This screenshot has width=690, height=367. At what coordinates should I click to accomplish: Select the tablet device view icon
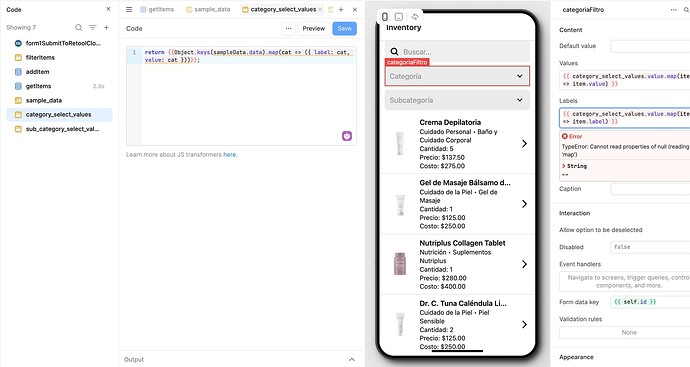click(399, 17)
